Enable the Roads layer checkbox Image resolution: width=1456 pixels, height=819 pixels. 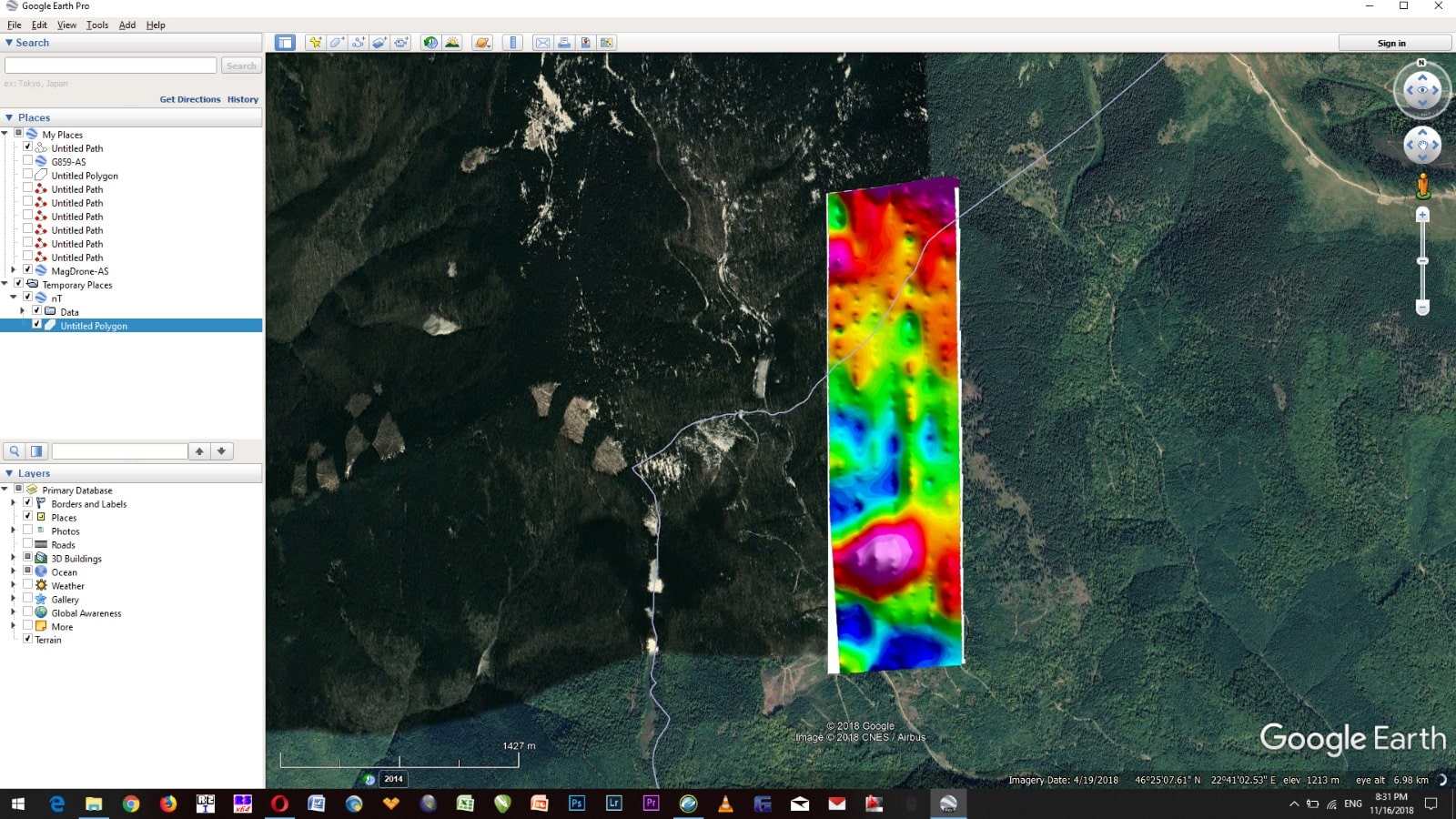(x=27, y=544)
